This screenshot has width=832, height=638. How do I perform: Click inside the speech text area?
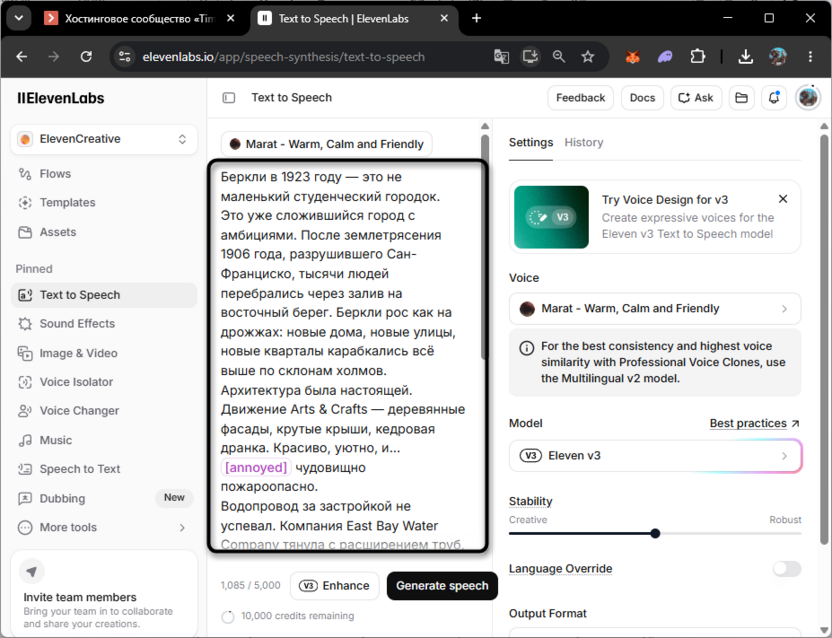tap(348, 356)
